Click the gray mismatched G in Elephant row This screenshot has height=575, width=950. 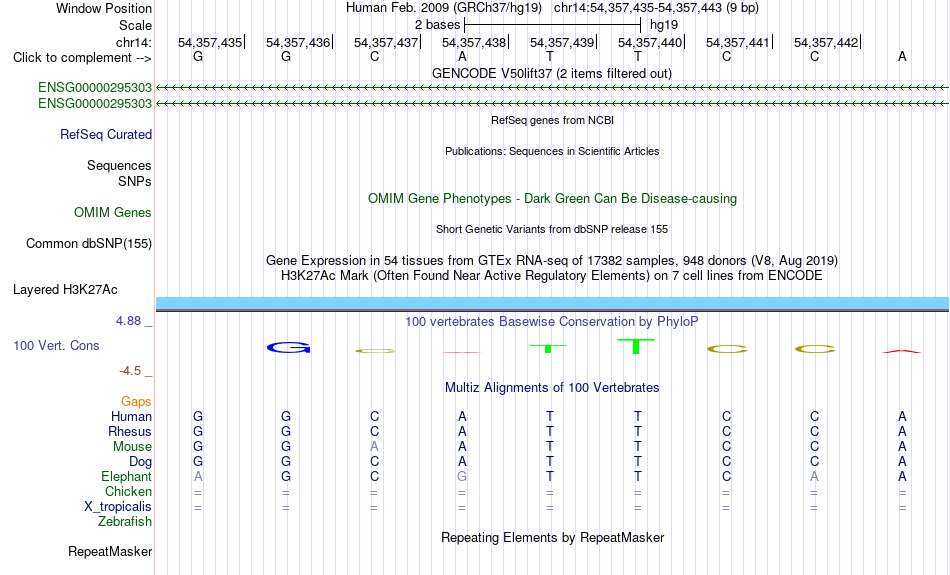click(x=462, y=477)
